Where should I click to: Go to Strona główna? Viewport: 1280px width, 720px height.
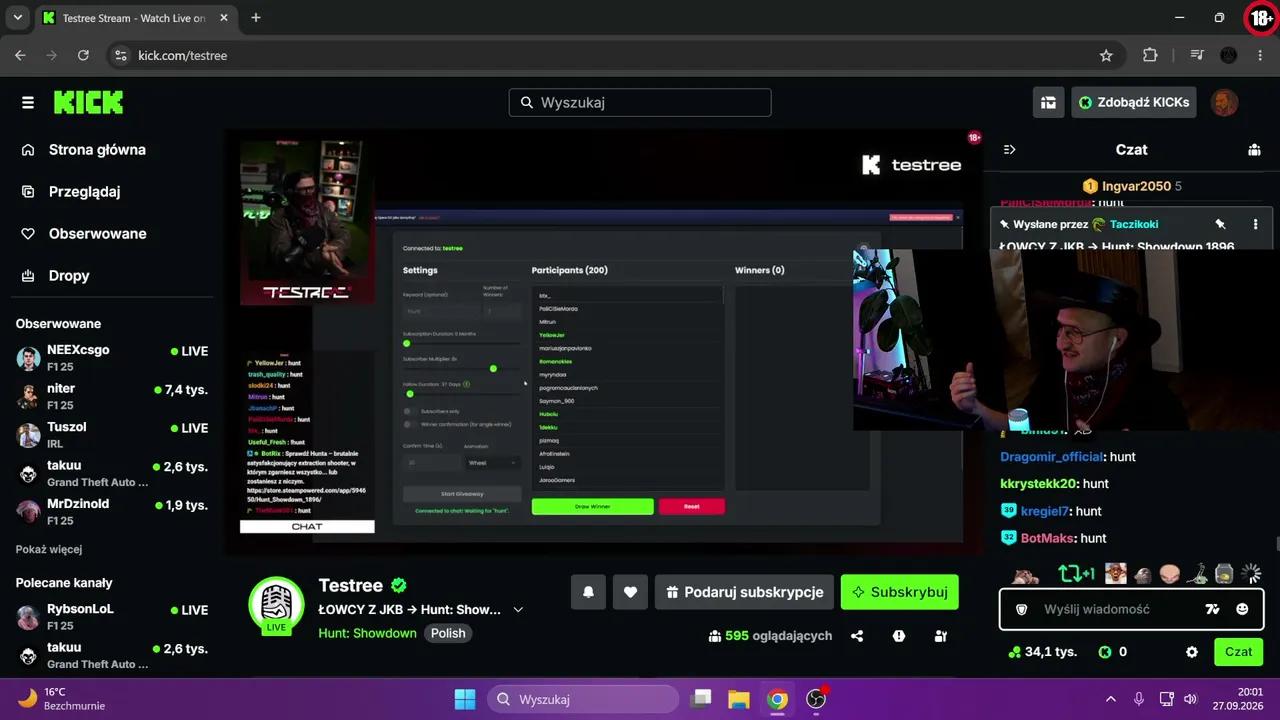pyautogui.click(x=97, y=150)
